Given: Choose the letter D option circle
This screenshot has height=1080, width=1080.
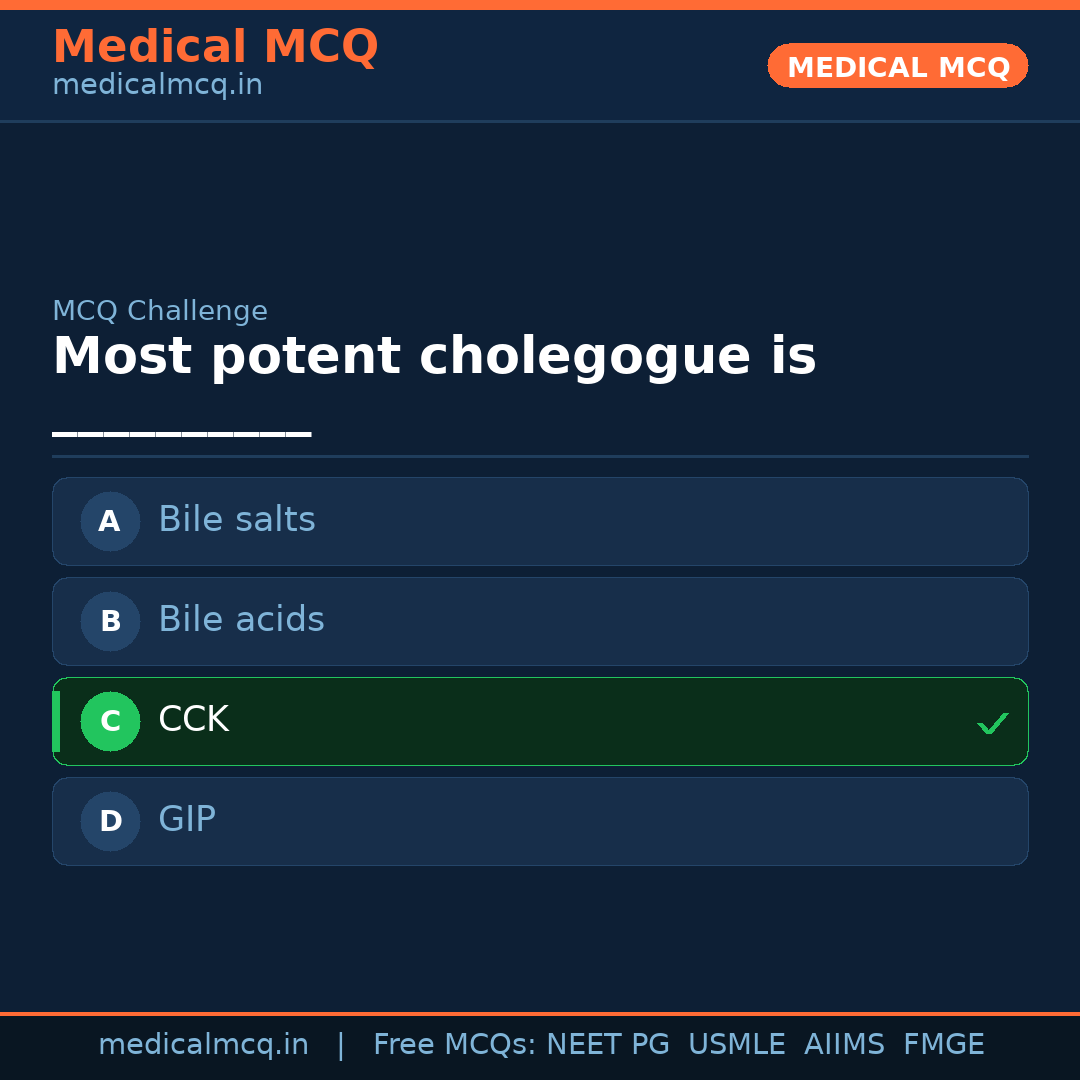Looking at the screenshot, I should pyautogui.click(x=110, y=821).
